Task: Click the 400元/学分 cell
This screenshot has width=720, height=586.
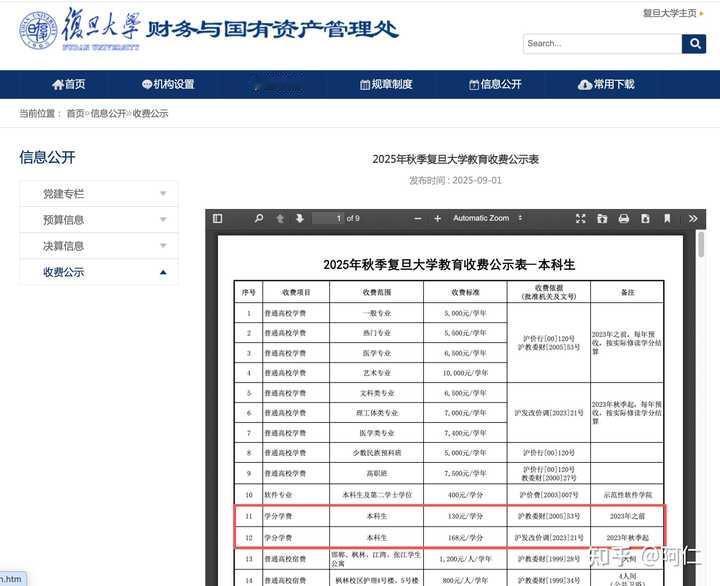Action: (x=465, y=495)
